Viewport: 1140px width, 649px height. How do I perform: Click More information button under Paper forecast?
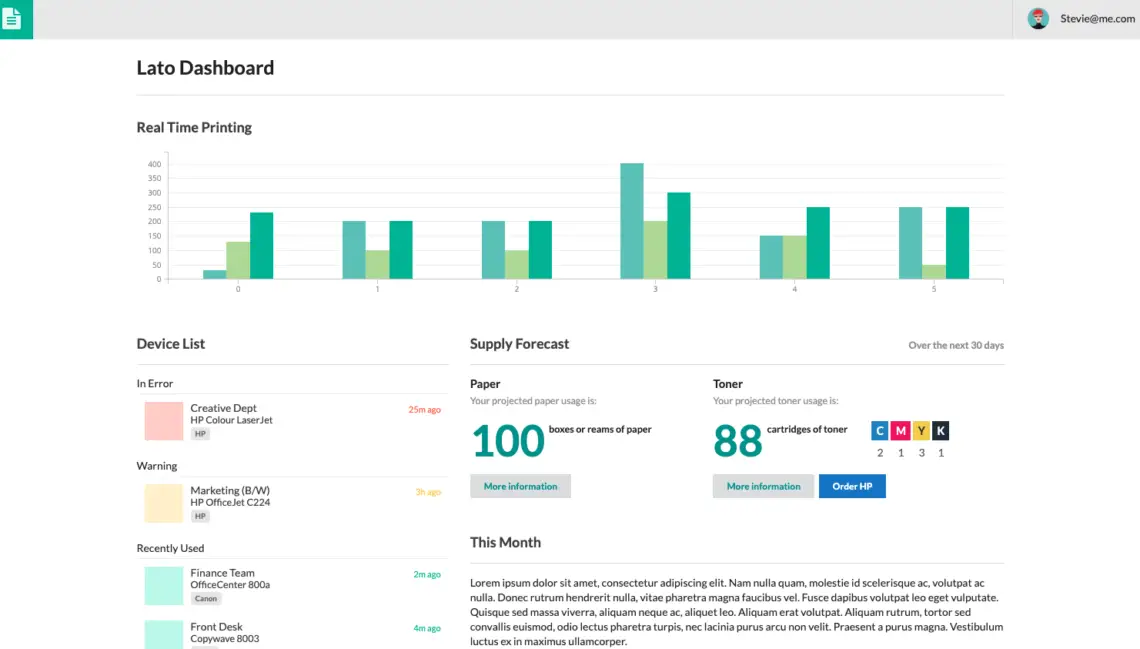pyautogui.click(x=520, y=486)
